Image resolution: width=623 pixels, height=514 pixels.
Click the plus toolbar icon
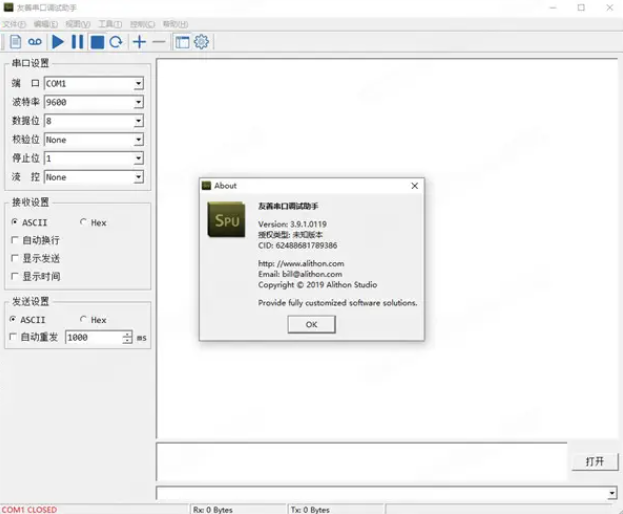(139, 42)
